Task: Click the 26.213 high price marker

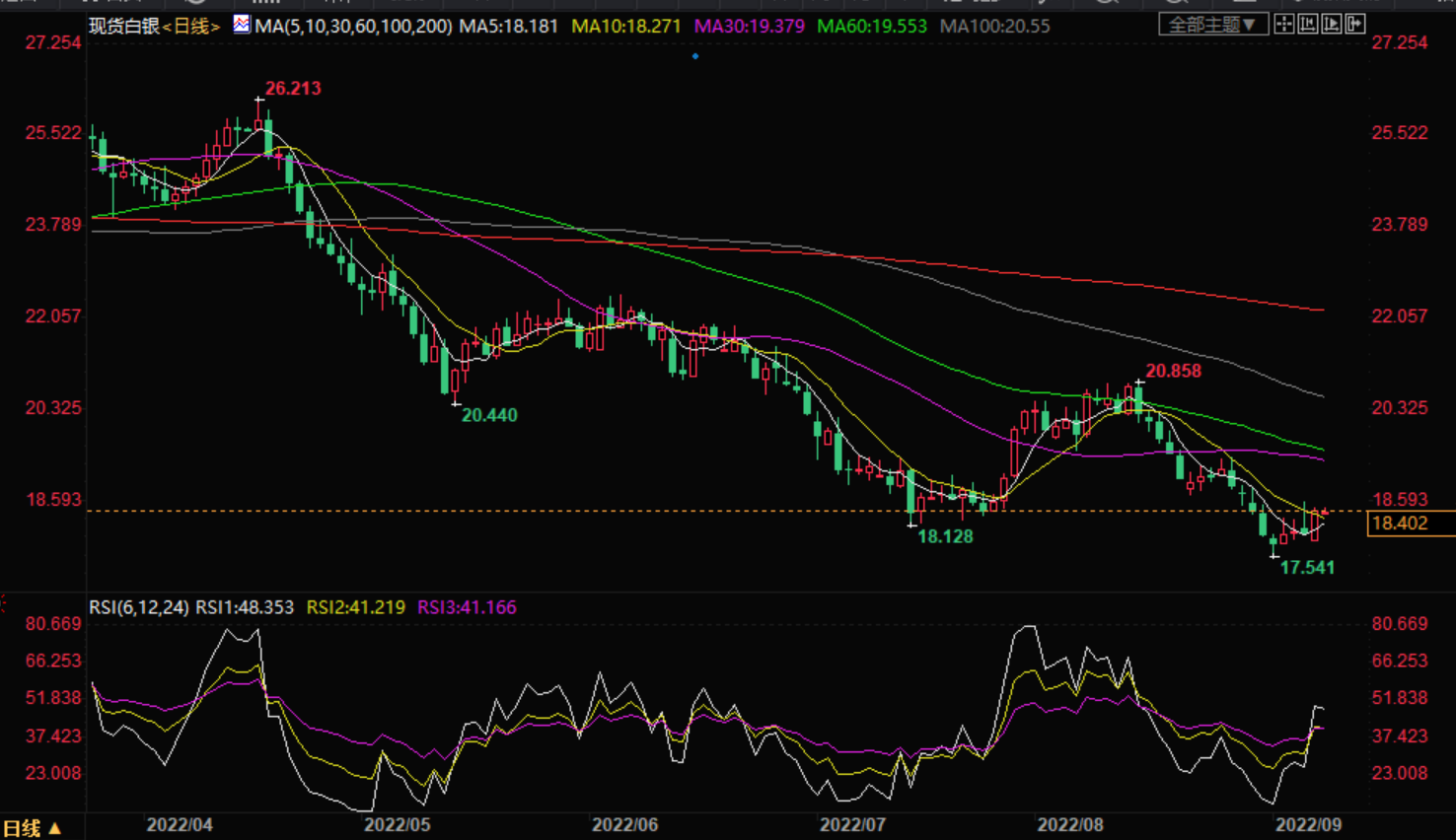Action: tap(293, 89)
